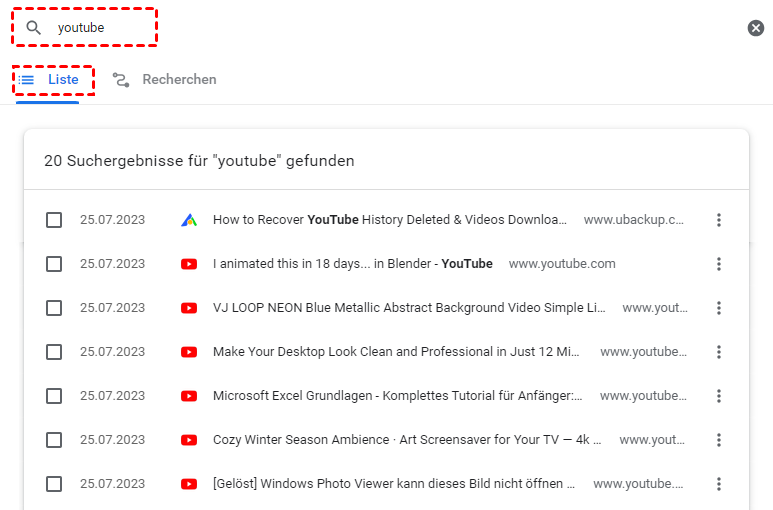
Task: Click YouTube favicon beside Windows Photo Viewer
Action: point(189,484)
